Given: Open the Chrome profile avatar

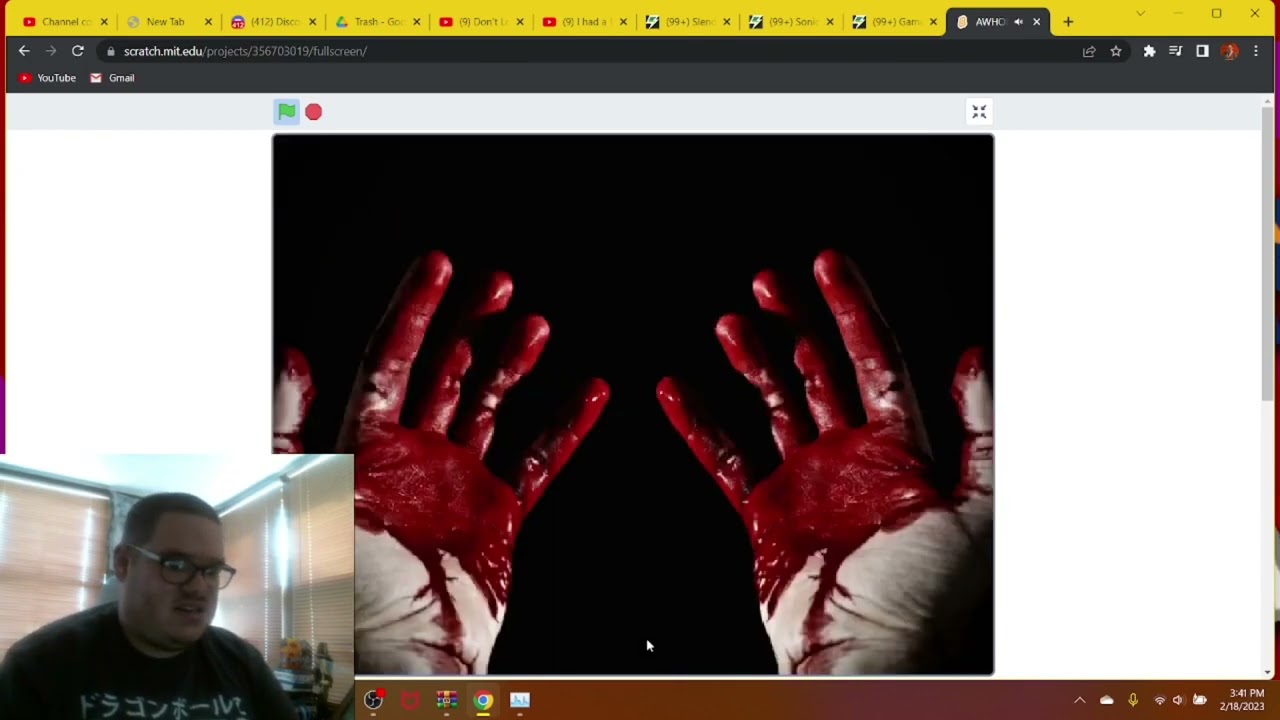Looking at the screenshot, I should (x=1229, y=51).
